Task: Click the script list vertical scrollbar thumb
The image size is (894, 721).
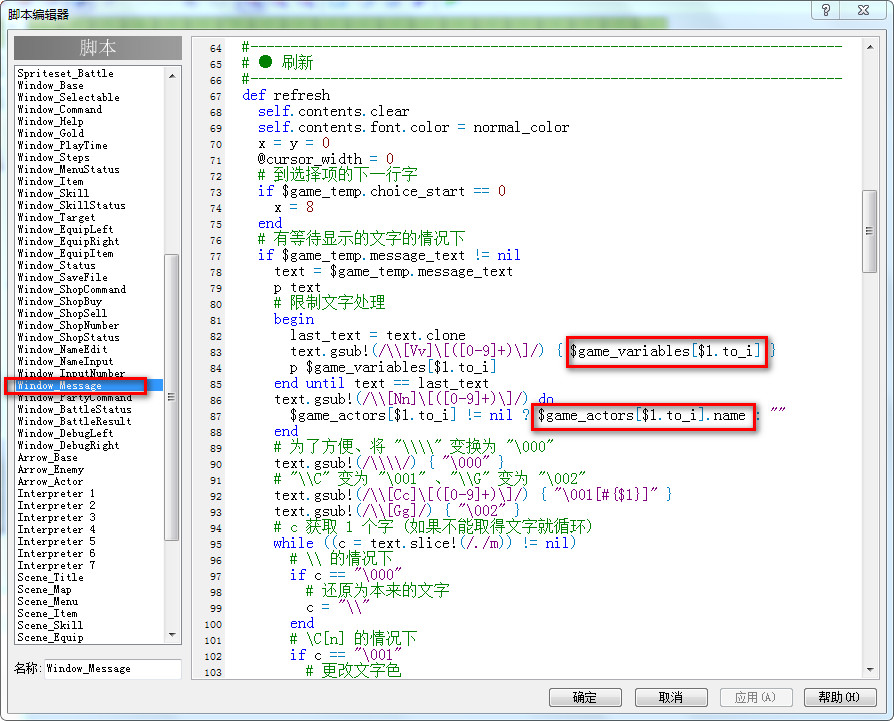Action: pyautogui.click(x=172, y=397)
